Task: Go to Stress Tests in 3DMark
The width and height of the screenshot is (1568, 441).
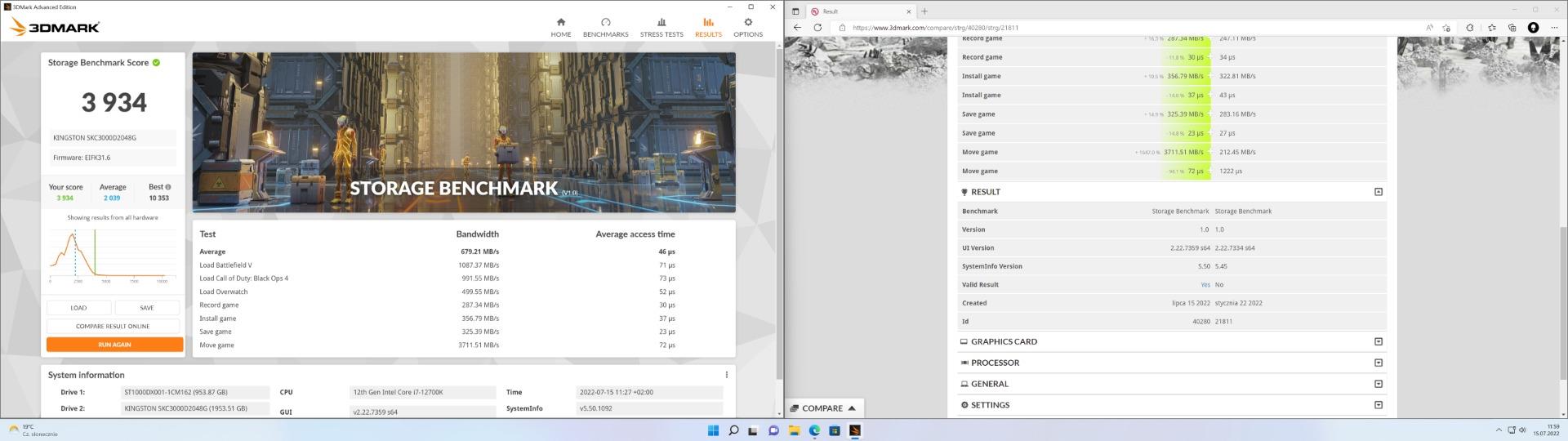Action: coord(661,27)
